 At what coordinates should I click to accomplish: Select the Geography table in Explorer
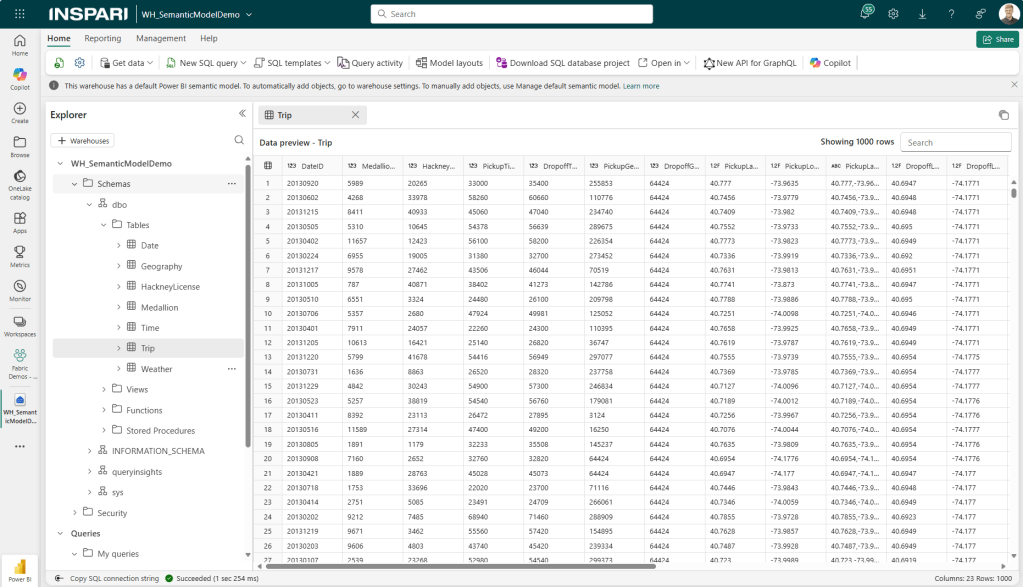tap(161, 266)
